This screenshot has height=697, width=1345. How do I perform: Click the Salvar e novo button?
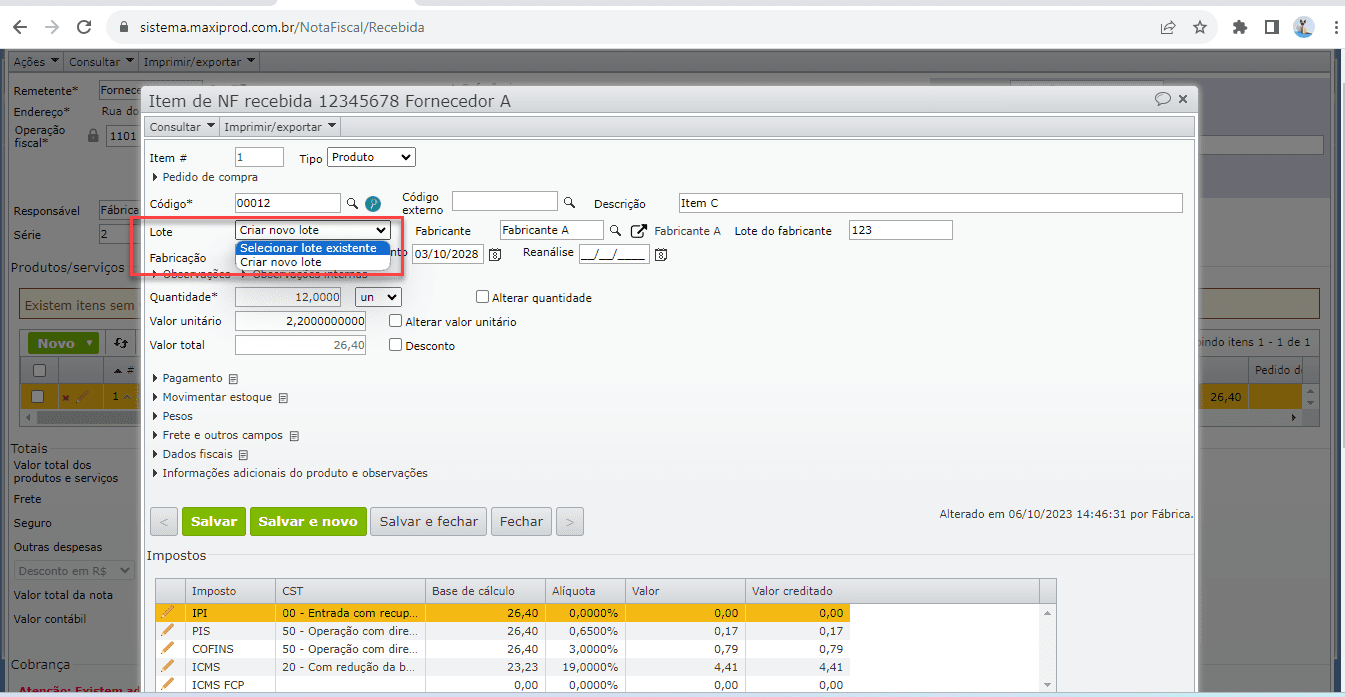coord(308,521)
